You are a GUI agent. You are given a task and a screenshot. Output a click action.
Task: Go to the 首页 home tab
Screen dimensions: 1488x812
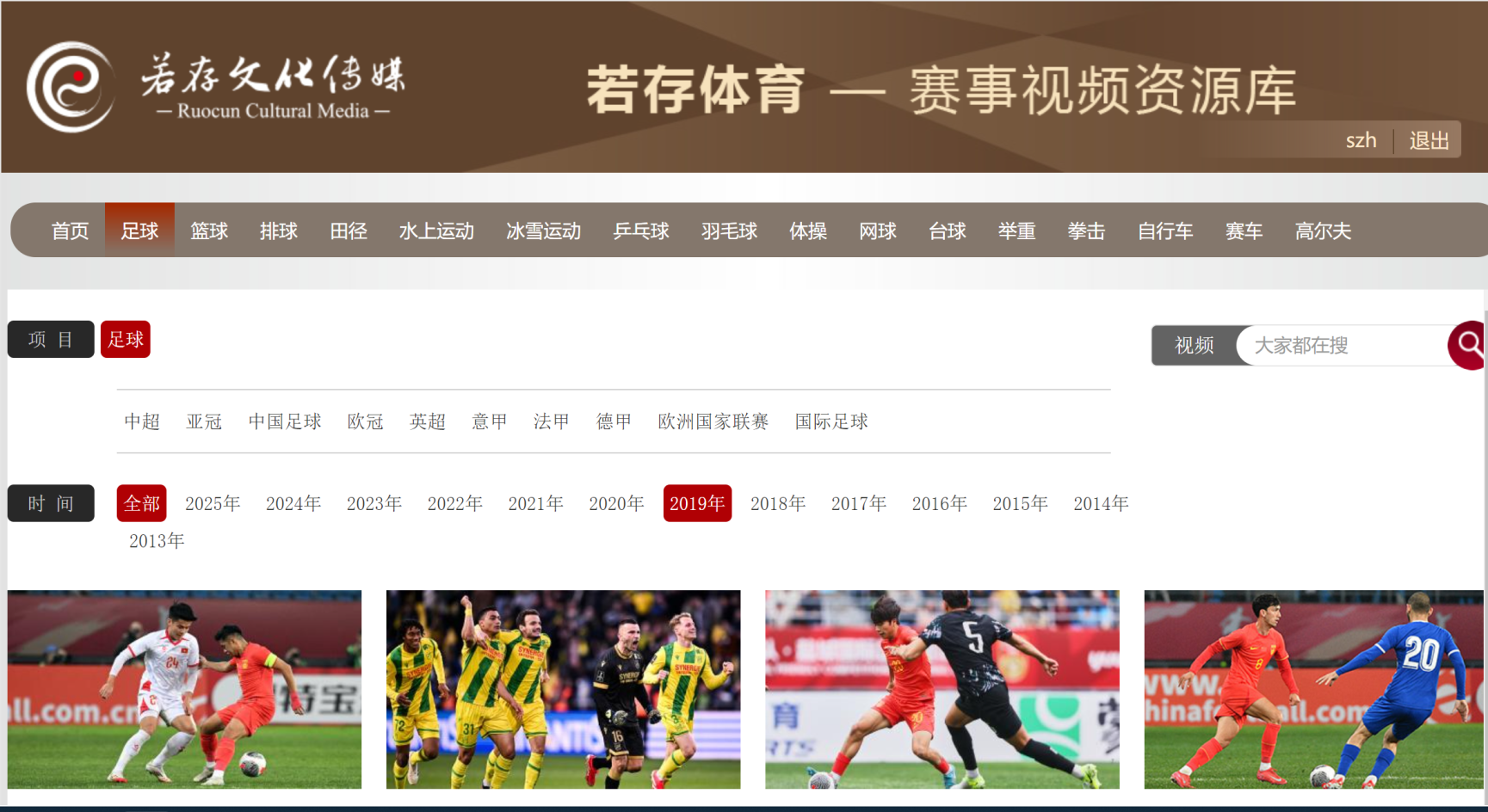(70, 231)
